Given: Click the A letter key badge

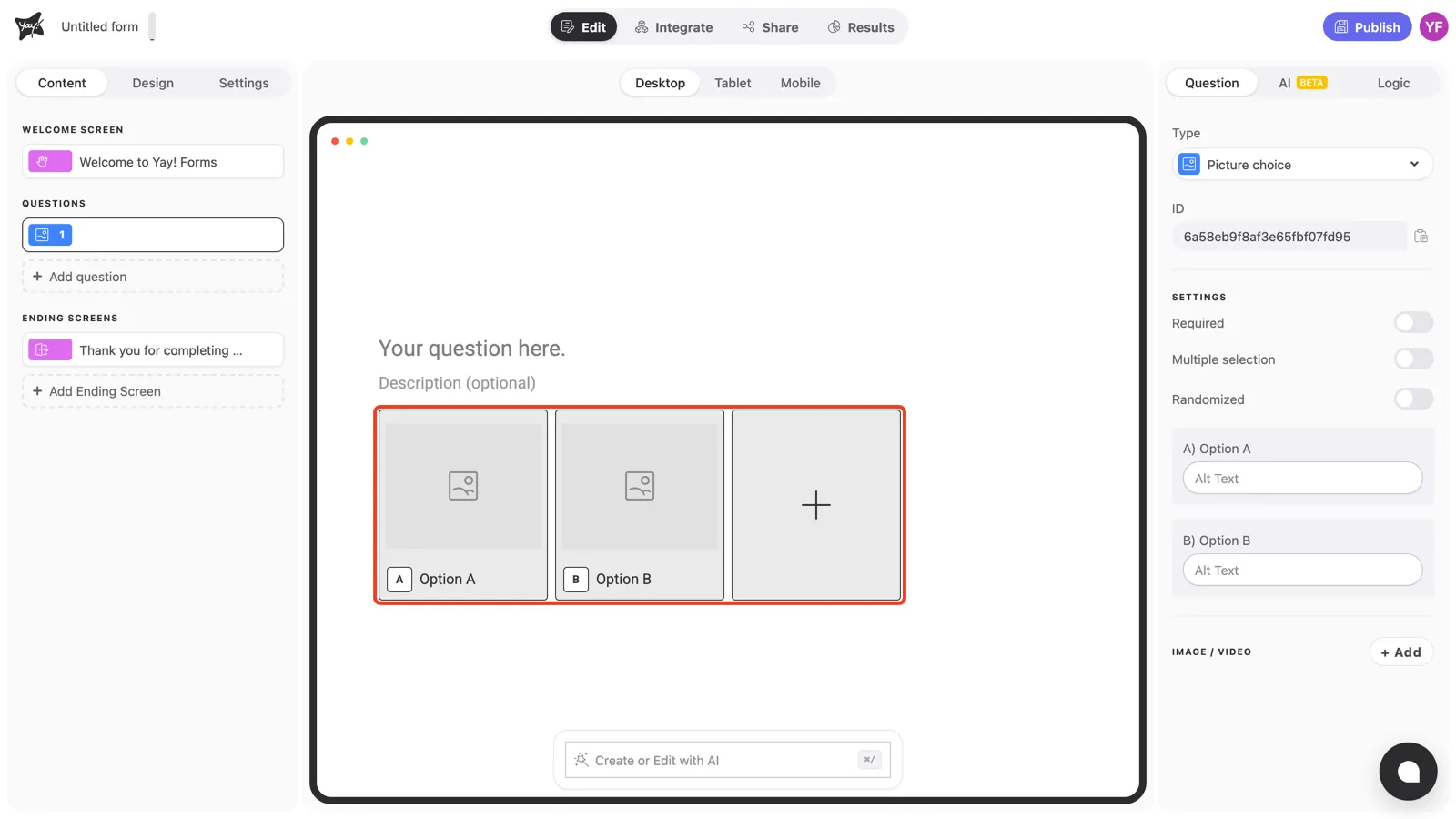Looking at the screenshot, I should point(399,580).
